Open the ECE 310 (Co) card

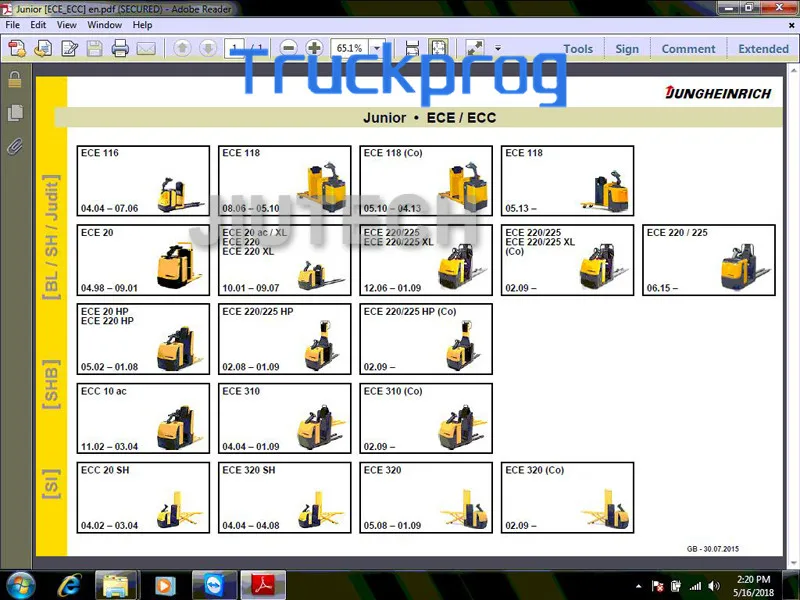coord(426,418)
